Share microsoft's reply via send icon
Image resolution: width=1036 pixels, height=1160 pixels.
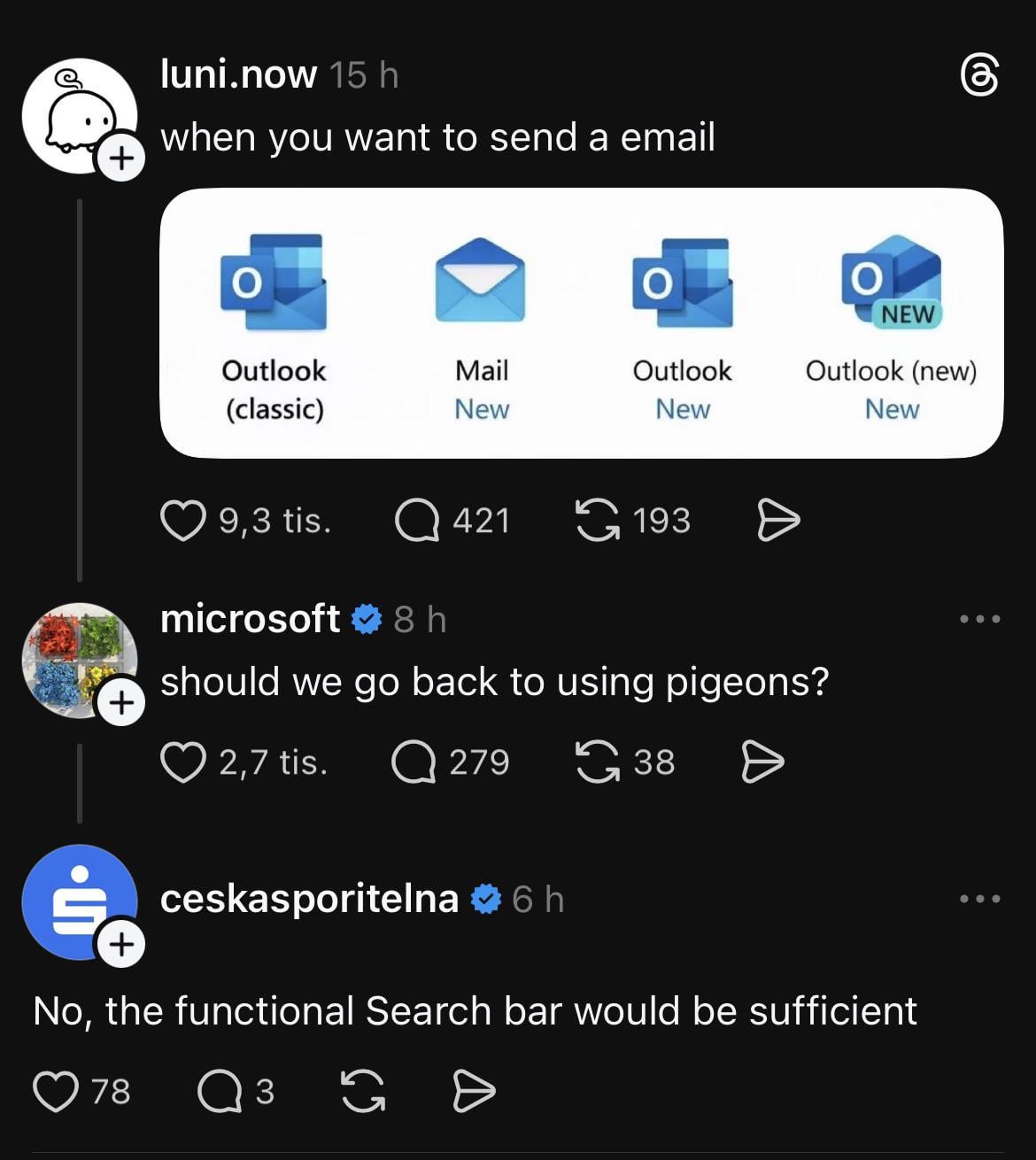762,762
